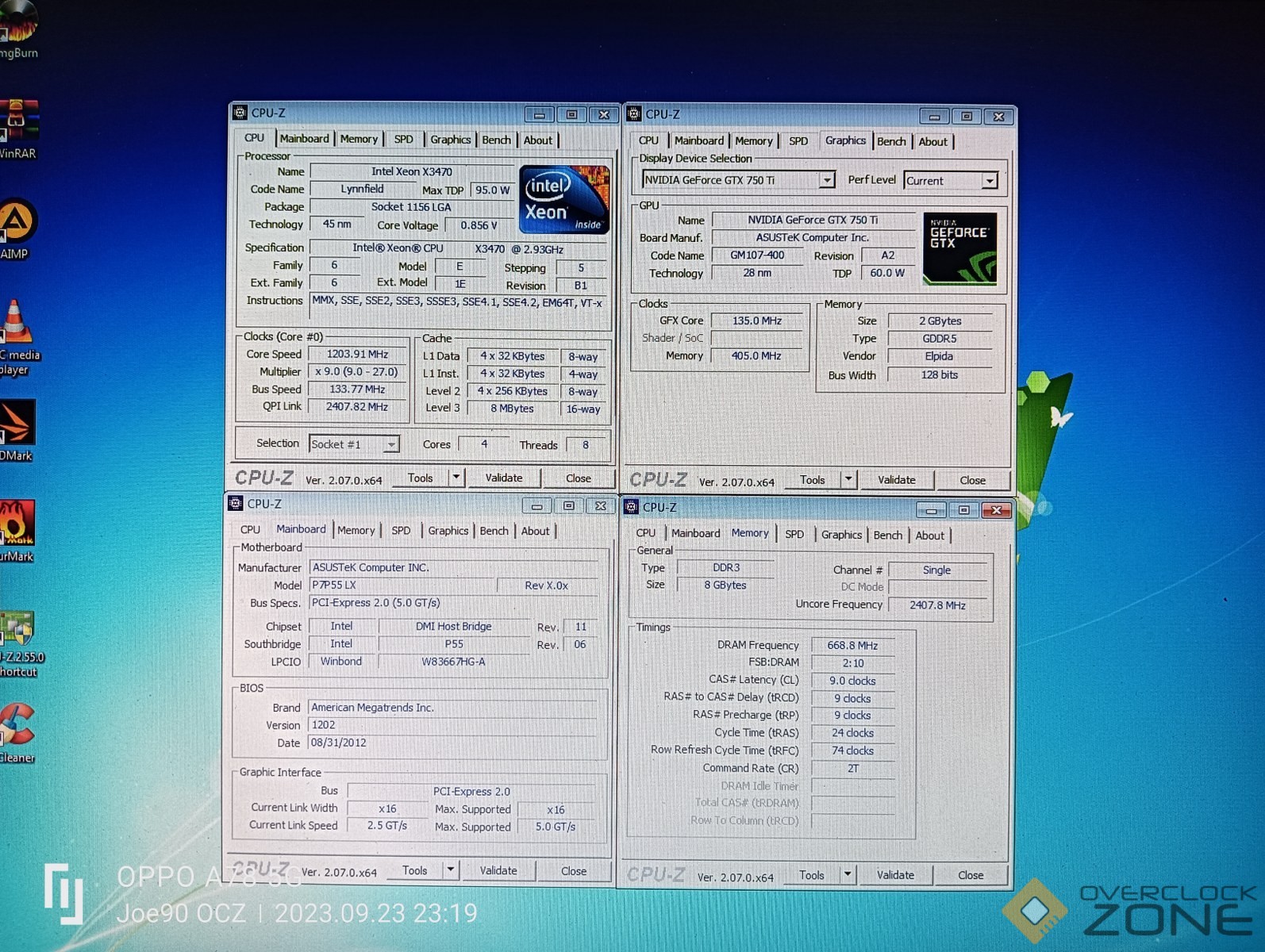Click Close in the Memory window
1265x952 pixels.
coord(971,875)
